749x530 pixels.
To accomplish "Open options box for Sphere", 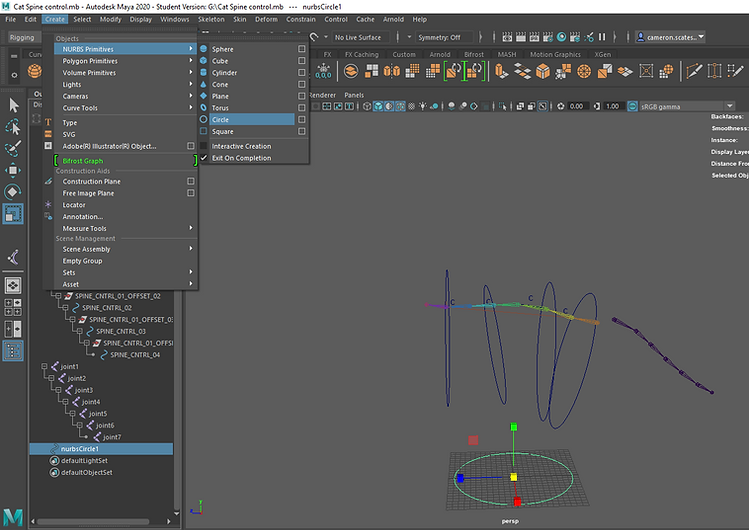I will coord(301,49).
